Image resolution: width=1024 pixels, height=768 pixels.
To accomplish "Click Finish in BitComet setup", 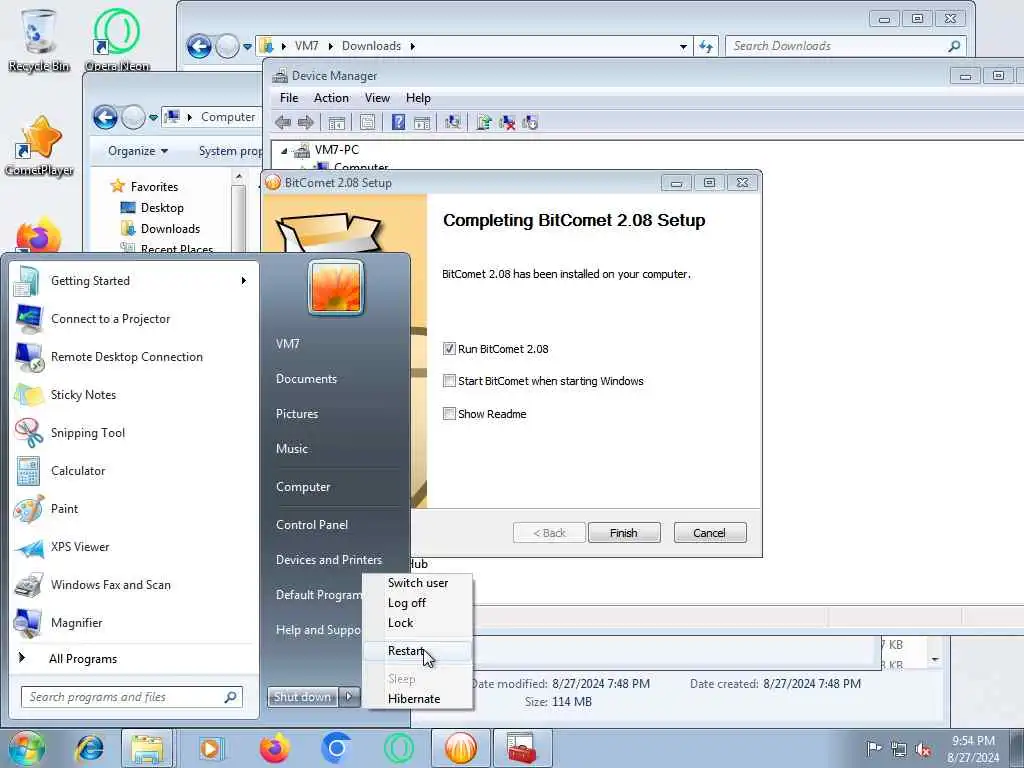I will tap(624, 533).
